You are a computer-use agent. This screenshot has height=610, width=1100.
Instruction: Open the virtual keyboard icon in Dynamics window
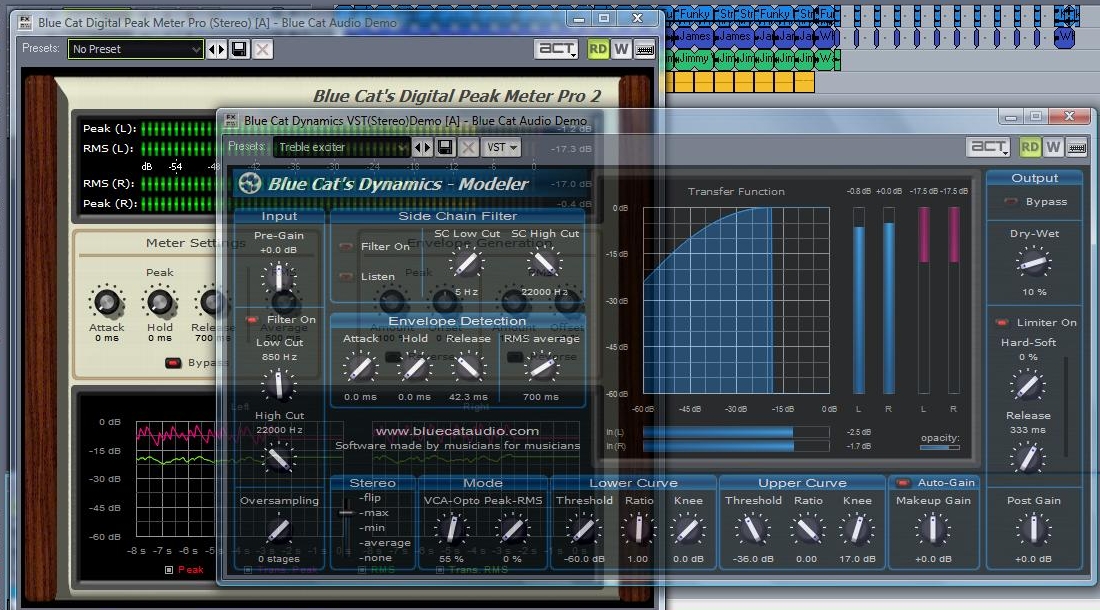pos(1077,148)
